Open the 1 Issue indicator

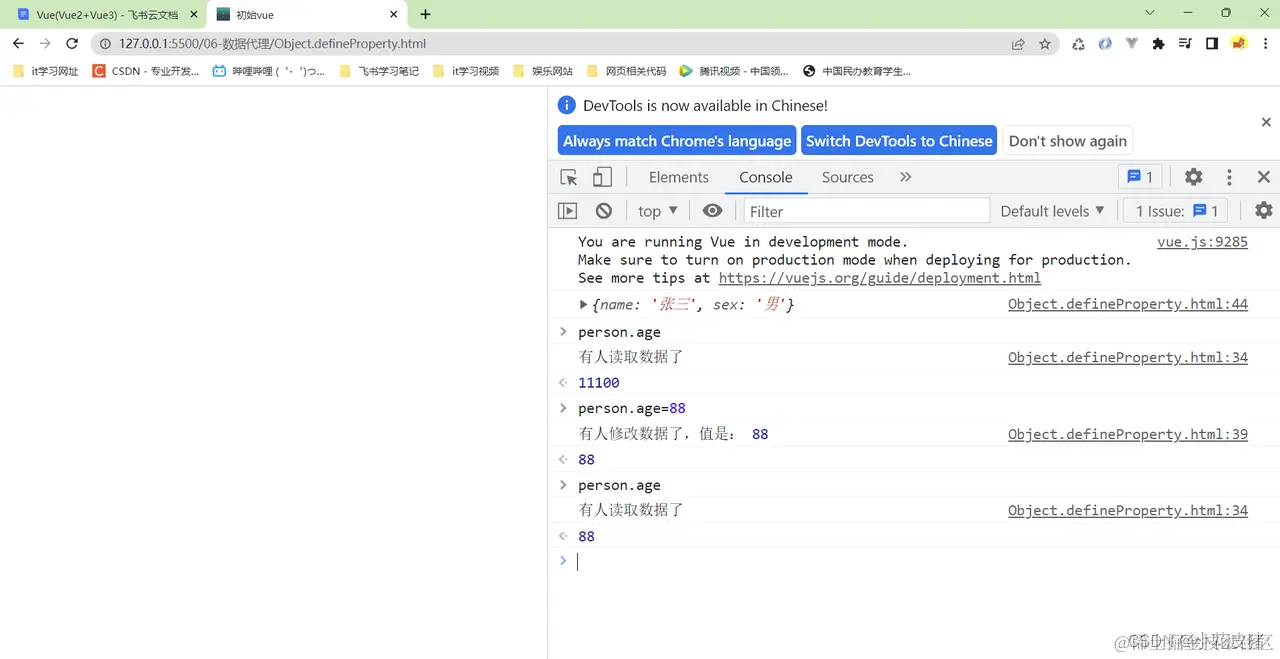click(x=1177, y=211)
